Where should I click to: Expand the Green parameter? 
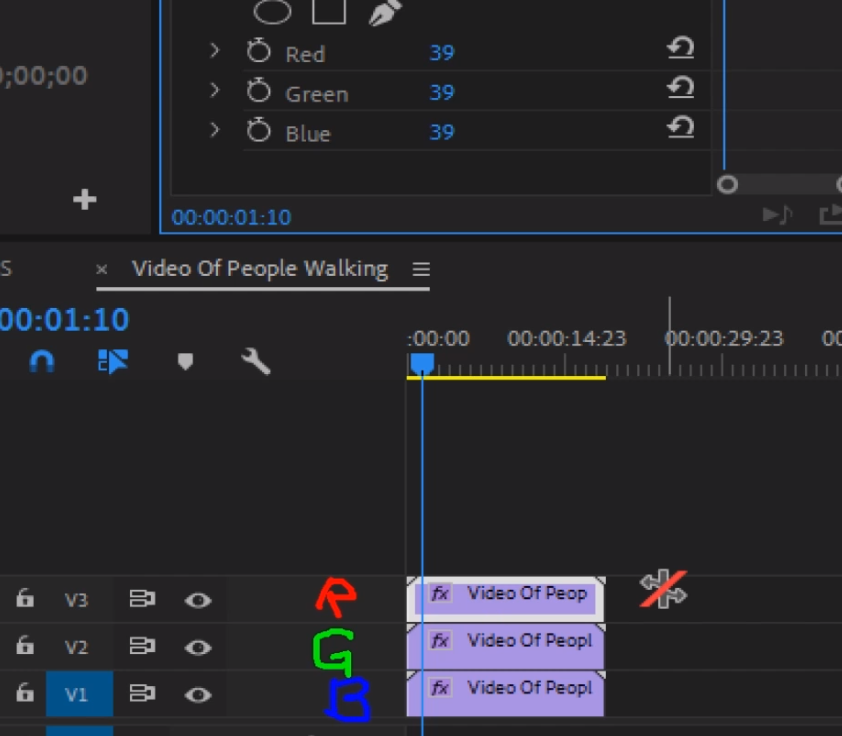[x=215, y=91]
